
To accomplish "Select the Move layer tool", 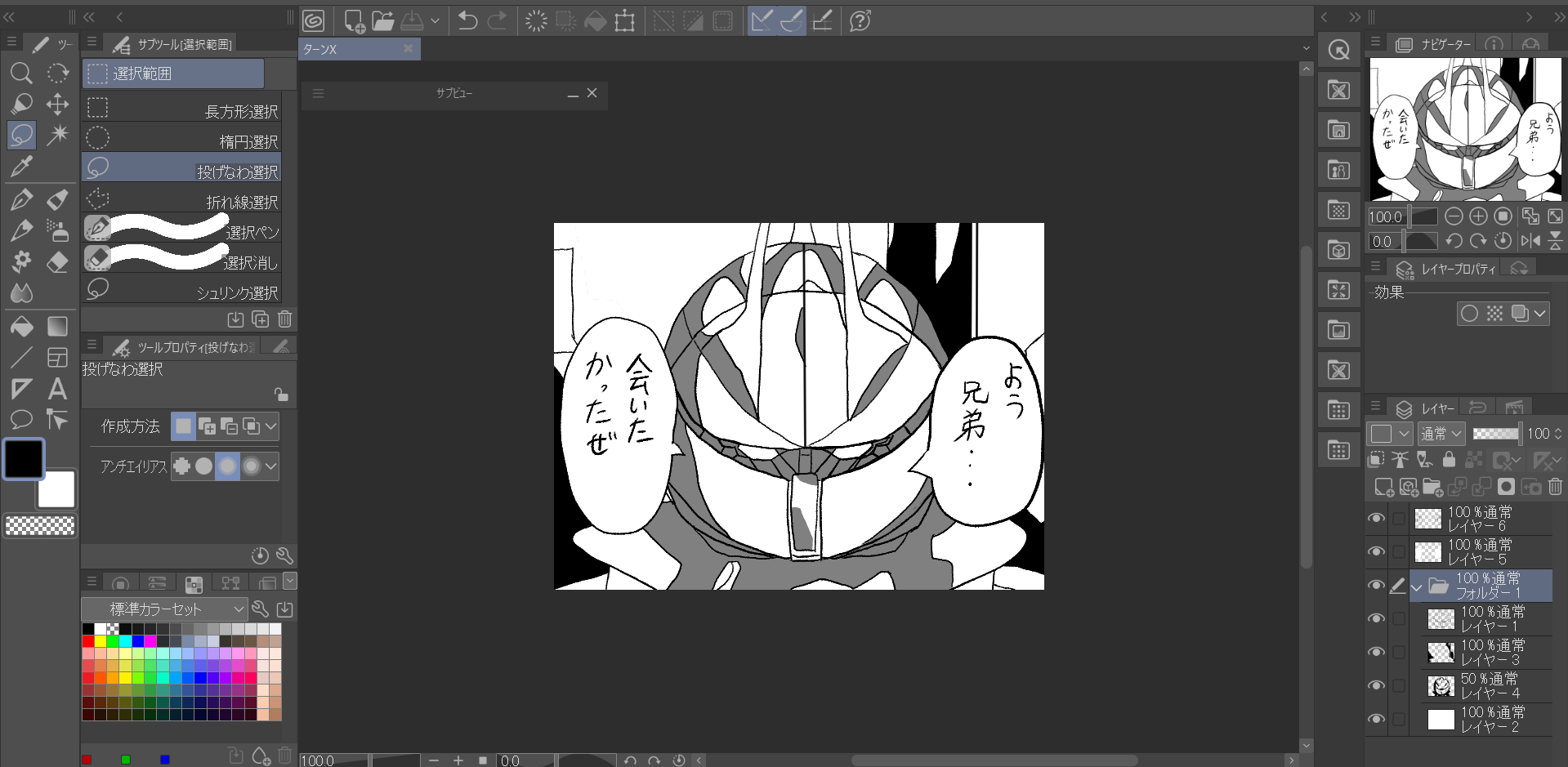I will coord(57,104).
